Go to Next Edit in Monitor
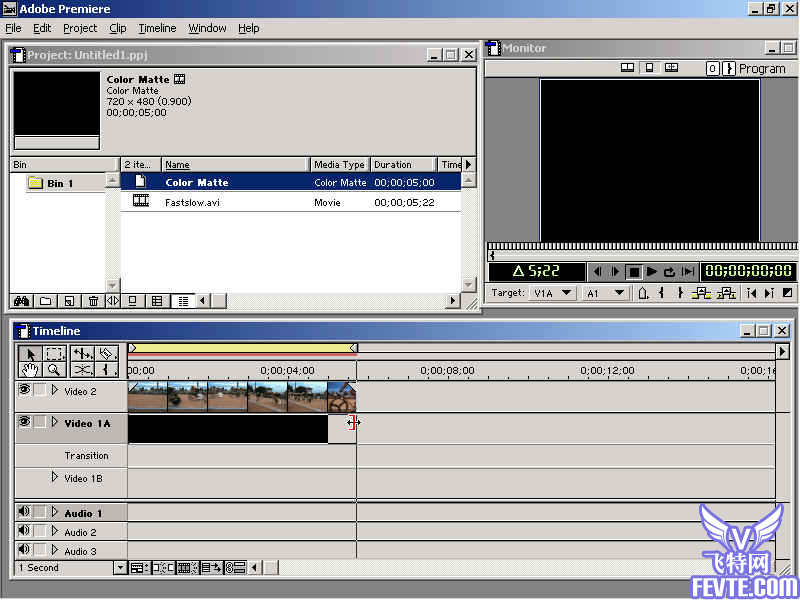800x600 pixels. [769, 293]
